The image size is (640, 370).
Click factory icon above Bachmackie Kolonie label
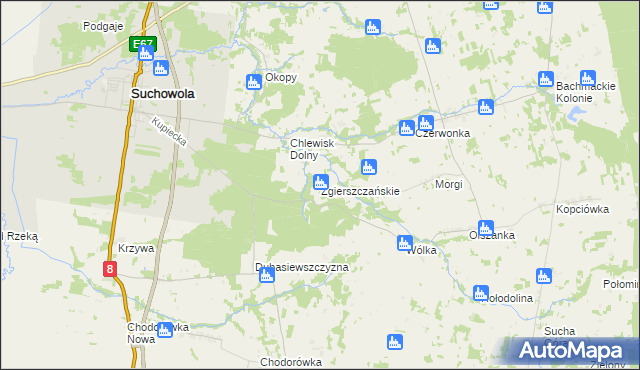point(588,78)
